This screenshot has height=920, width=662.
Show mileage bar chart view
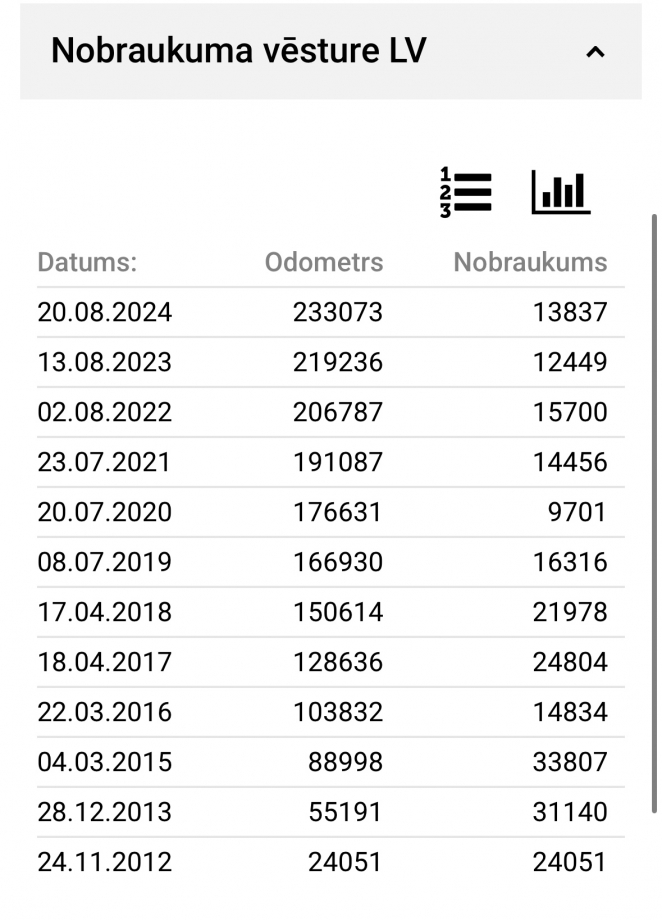tap(560, 192)
